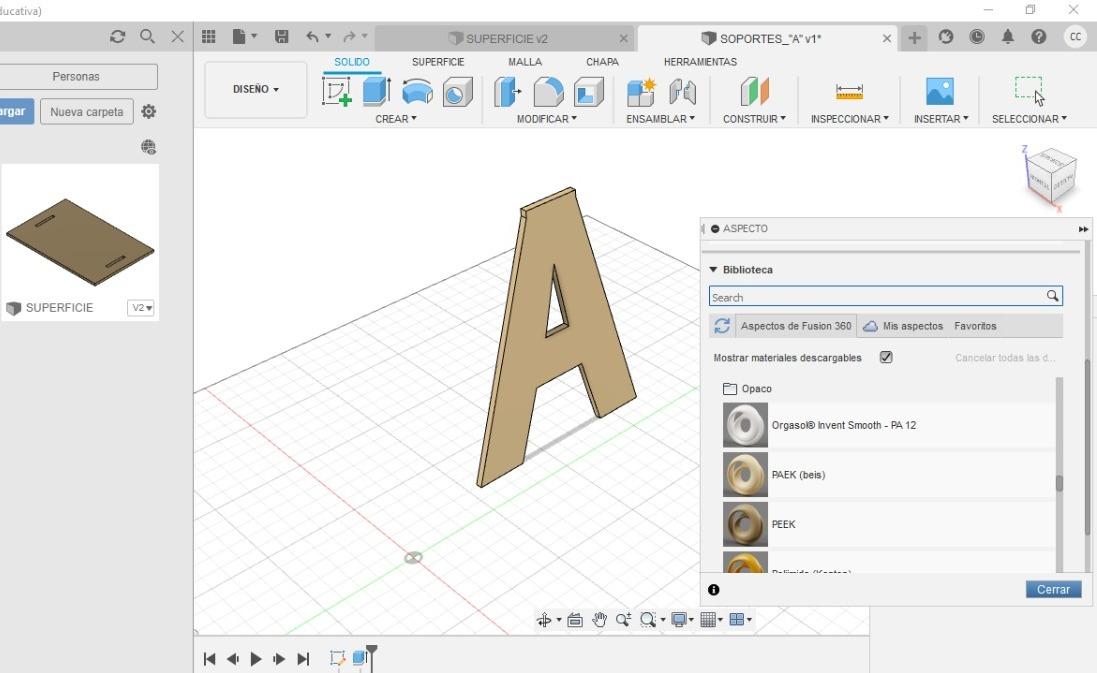Image resolution: width=1097 pixels, height=673 pixels.
Task: Switch to the MALLA ribbon tab
Action: coord(525,62)
